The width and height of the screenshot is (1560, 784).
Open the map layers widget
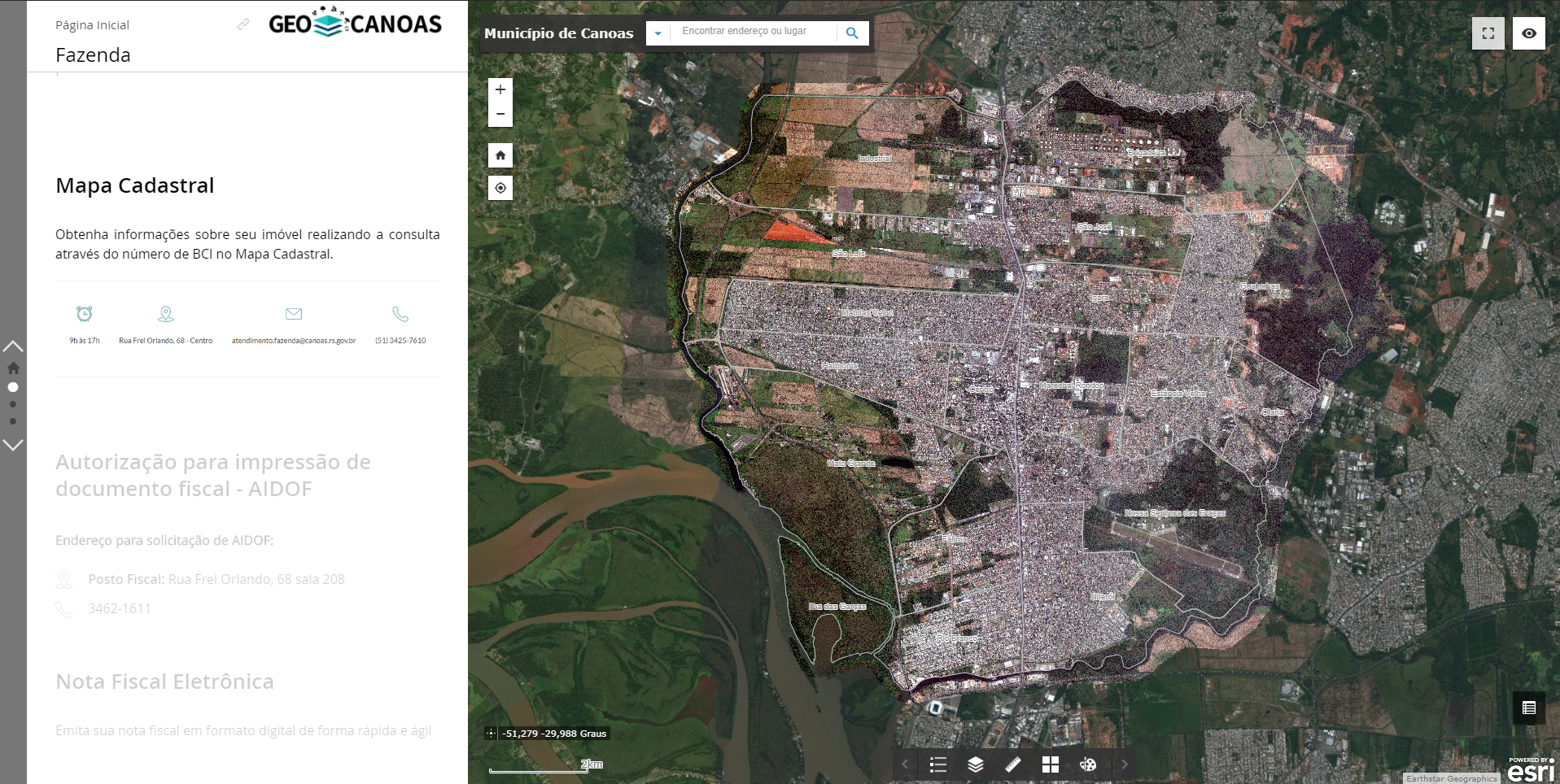[x=975, y=764]
